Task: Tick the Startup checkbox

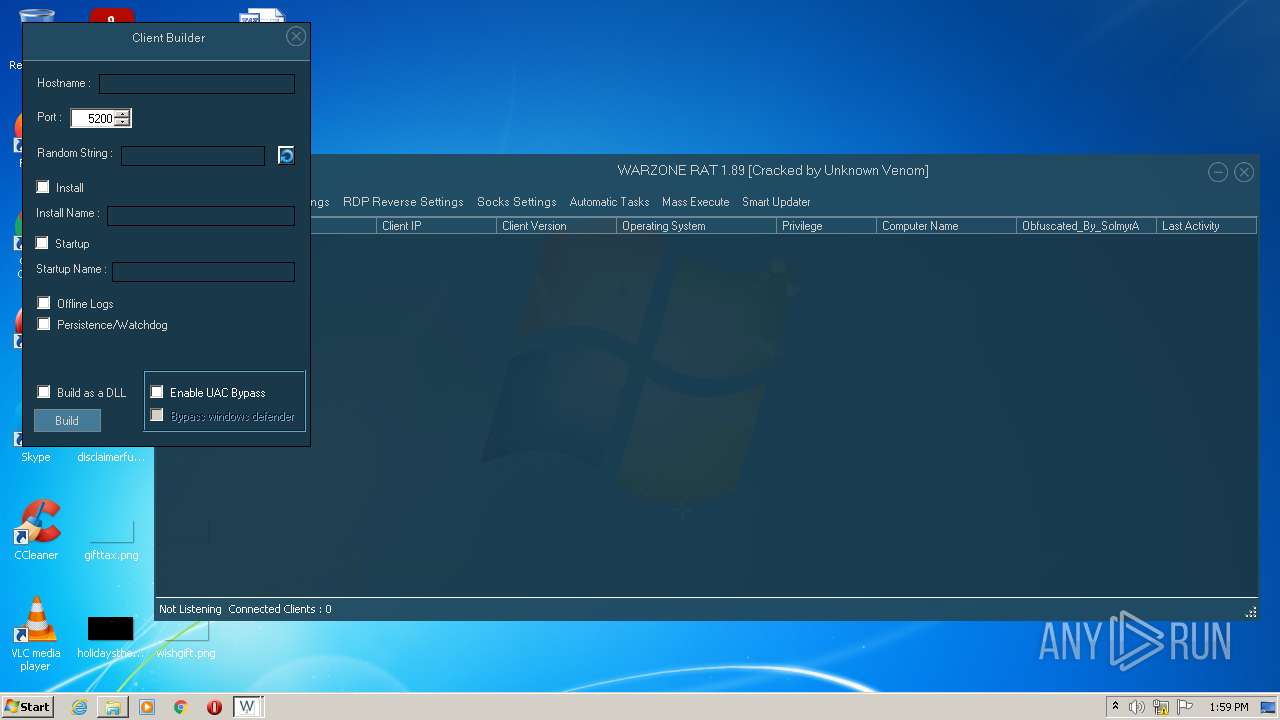Action: tap(43, 243)
